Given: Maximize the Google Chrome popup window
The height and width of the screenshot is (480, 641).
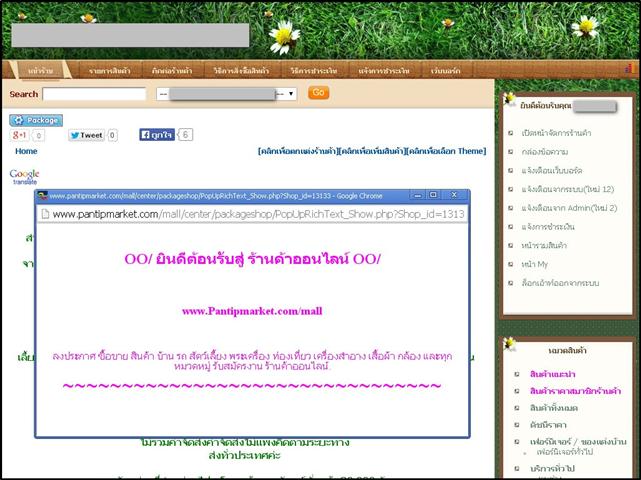Looking at the screenshot, I should click(x=433, y=195).
